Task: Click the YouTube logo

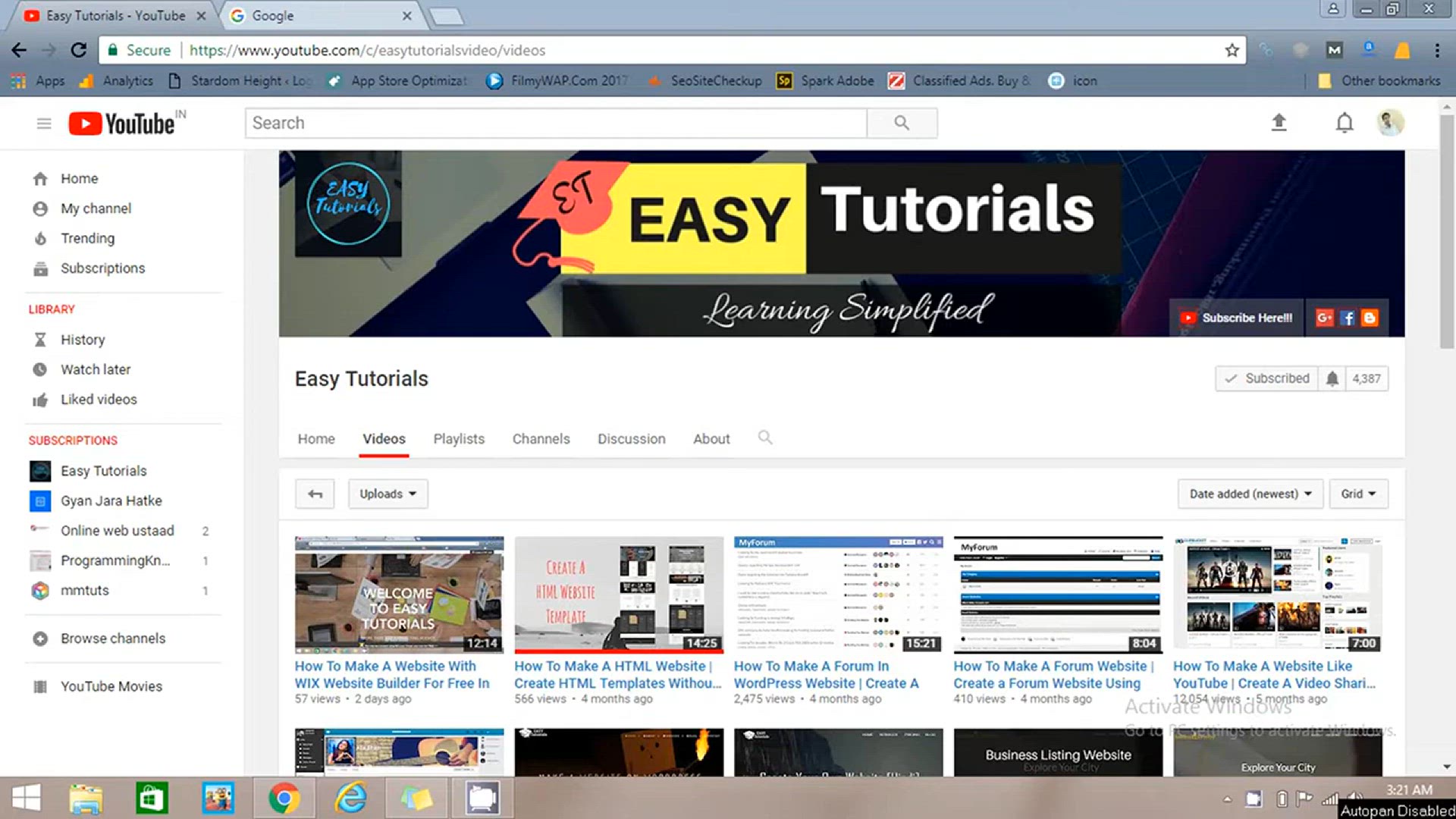Action: click(121, 123)
